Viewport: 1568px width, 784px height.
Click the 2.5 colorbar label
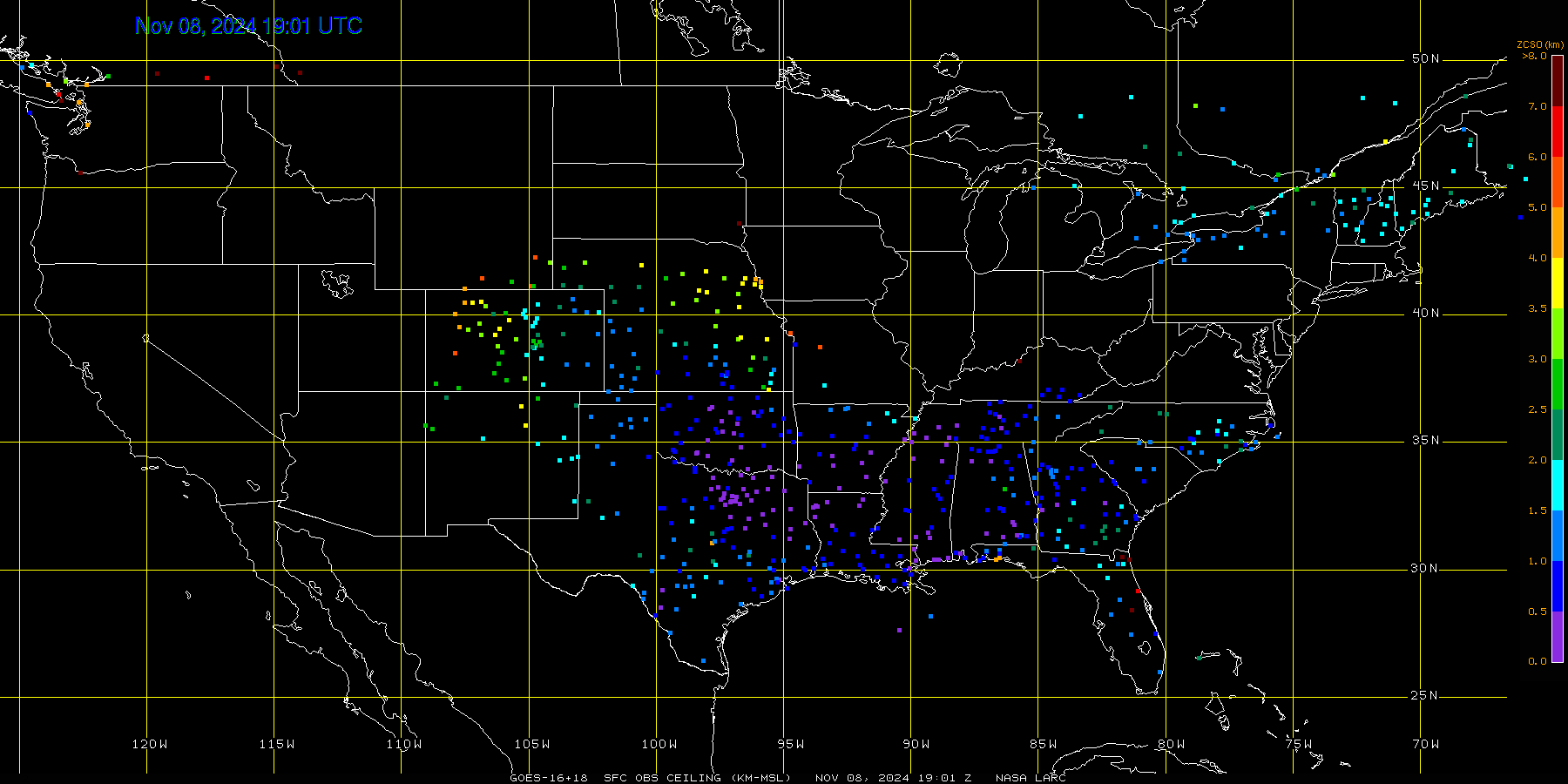1538,409
